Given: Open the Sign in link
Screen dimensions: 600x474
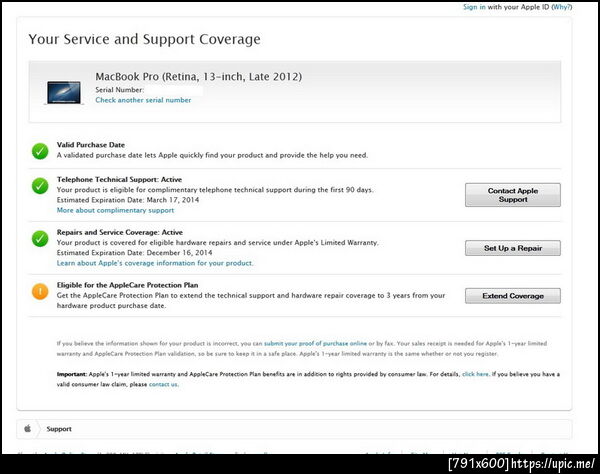Looking at the screenshot, I should 474,7.
